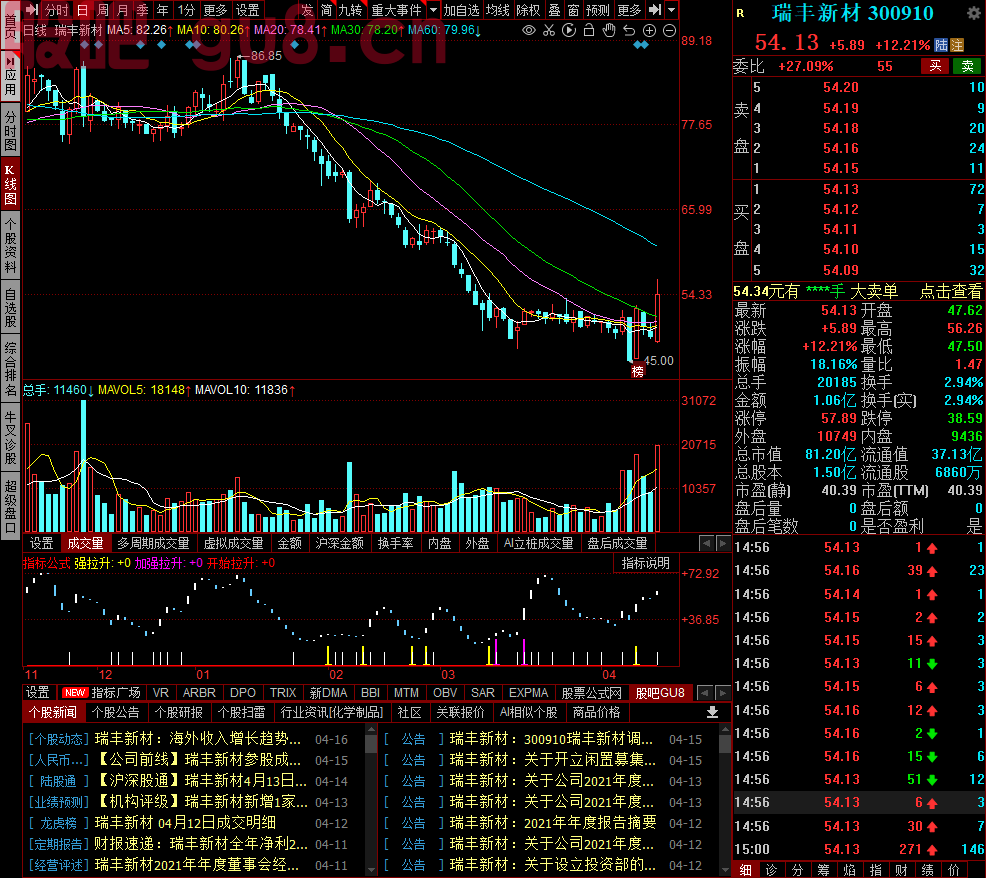Click the blue 陆 badge icon
This screenshot has width=986, height=878.
pyautogui.click(x=941, y=45)
